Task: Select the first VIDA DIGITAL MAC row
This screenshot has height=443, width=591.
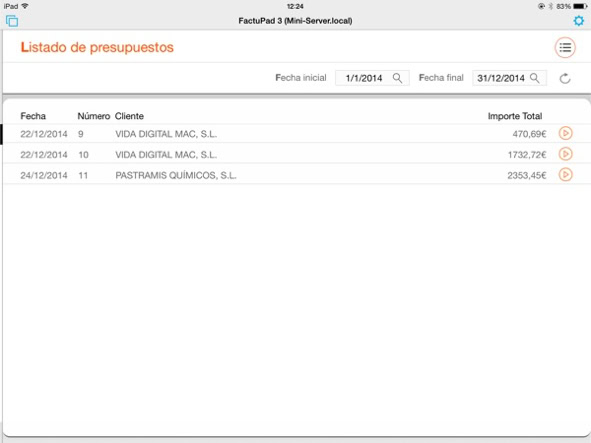Action: click(297, 133)
